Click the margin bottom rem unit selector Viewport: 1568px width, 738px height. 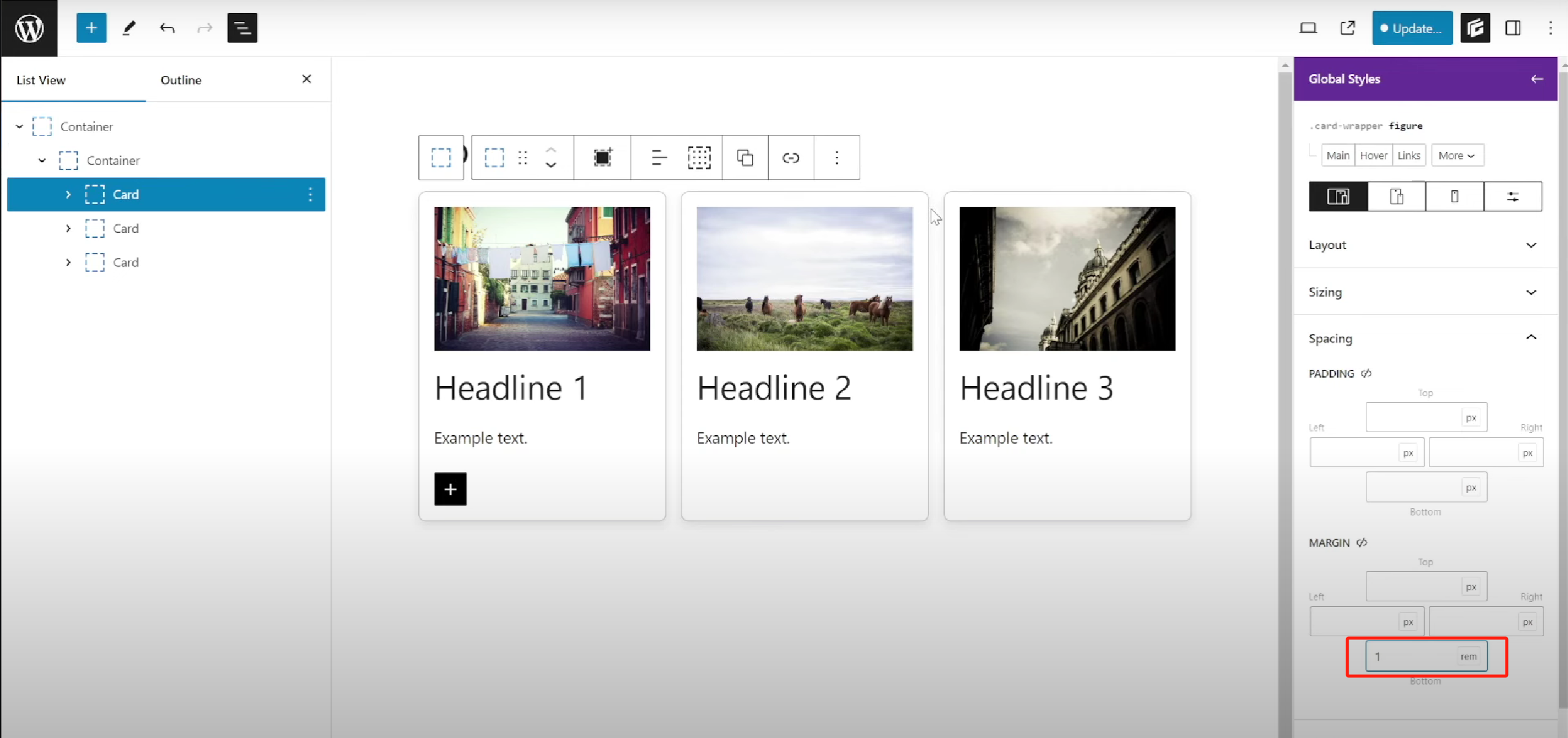click(x=1468, y=656)
